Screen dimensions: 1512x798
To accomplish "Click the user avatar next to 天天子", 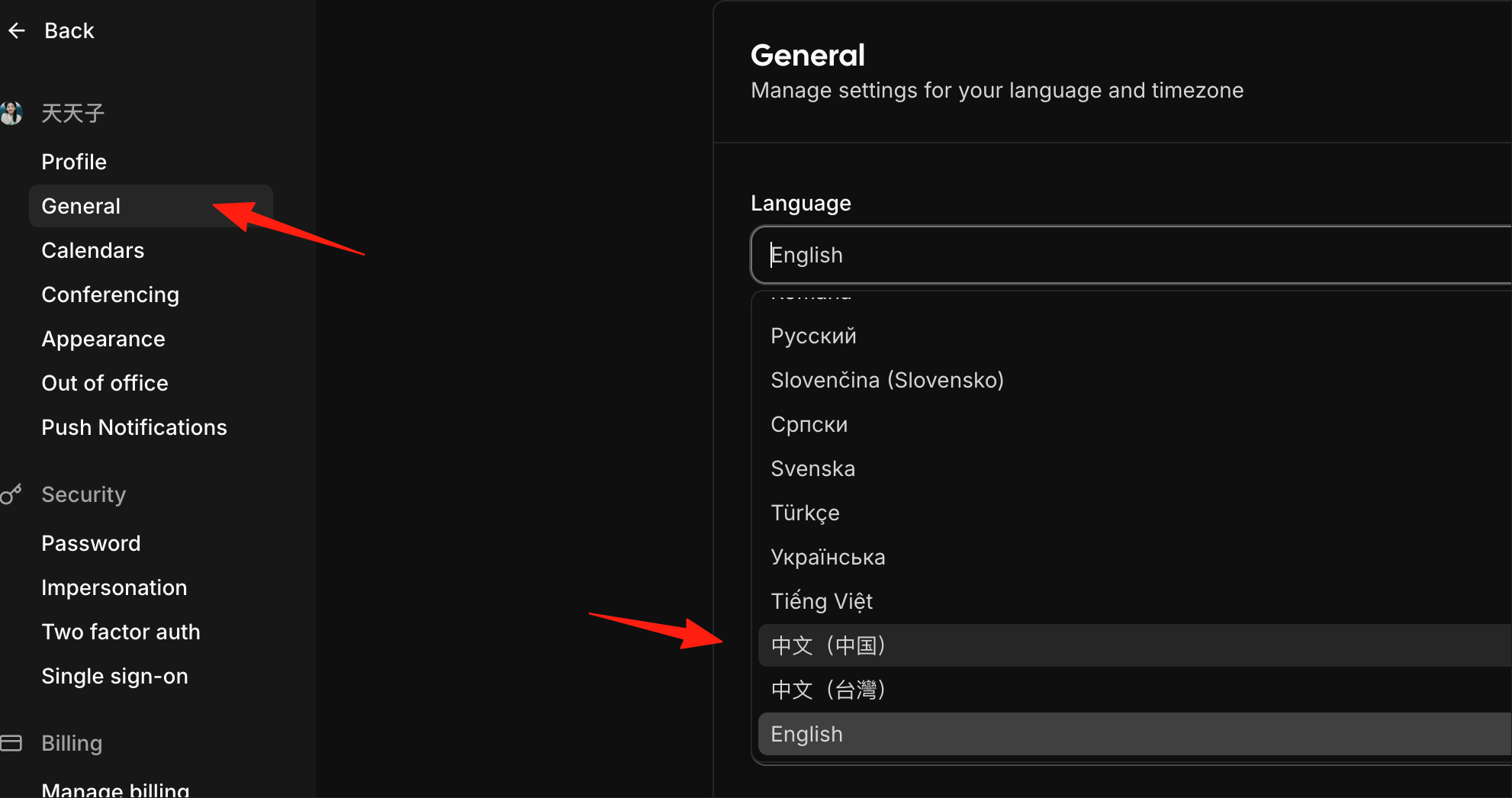I will click(x=11, y=113).
